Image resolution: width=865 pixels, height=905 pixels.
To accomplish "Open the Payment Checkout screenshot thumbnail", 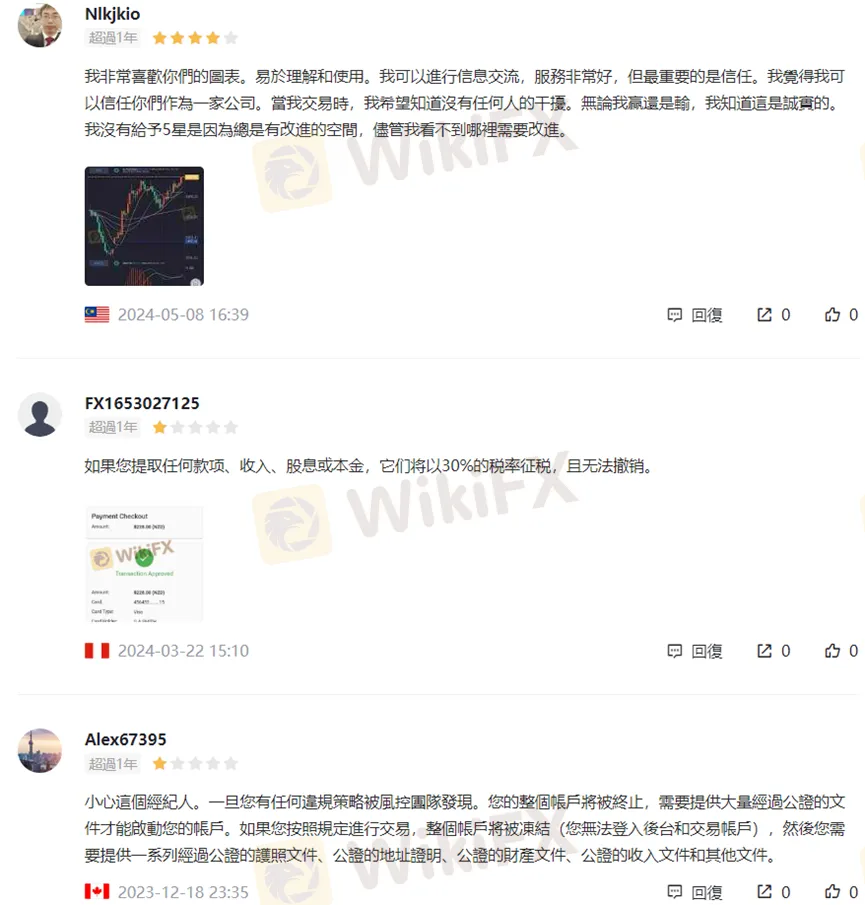I will click(144, 564).
